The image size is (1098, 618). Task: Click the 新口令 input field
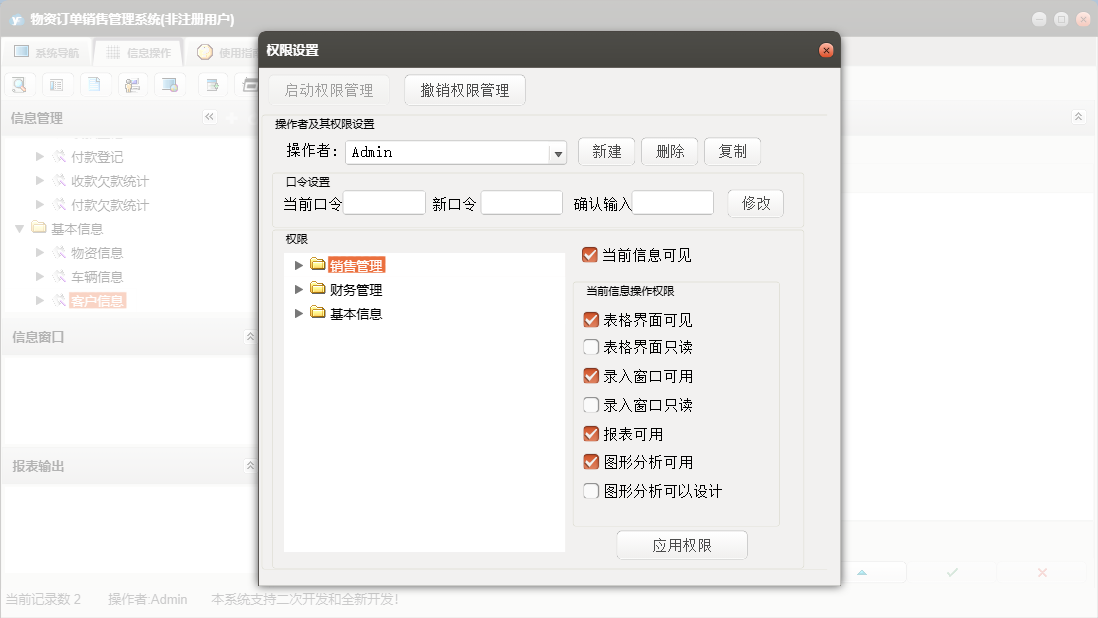point(521,203)
